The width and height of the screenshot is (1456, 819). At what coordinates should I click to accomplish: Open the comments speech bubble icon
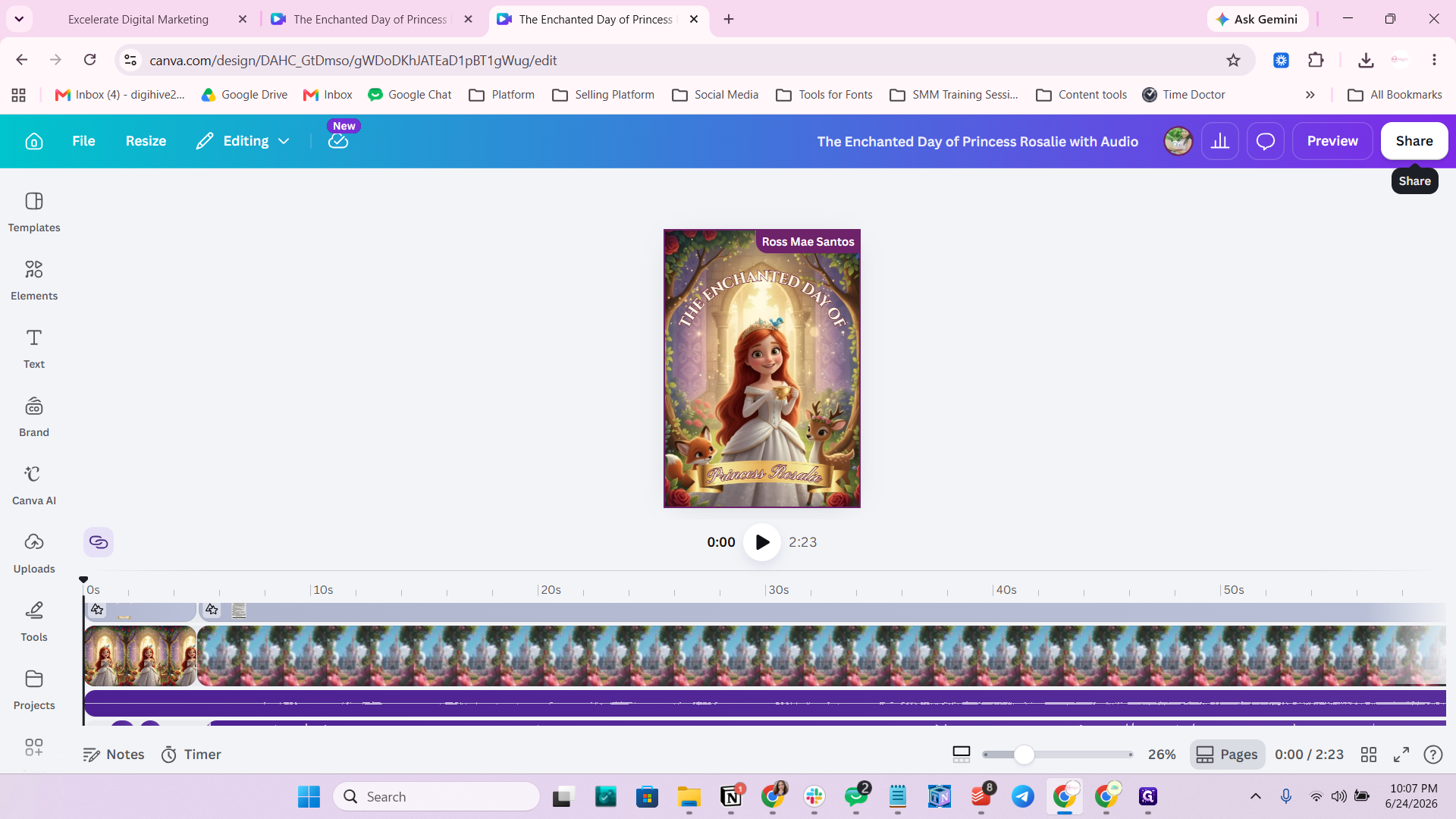[1266, 141]
